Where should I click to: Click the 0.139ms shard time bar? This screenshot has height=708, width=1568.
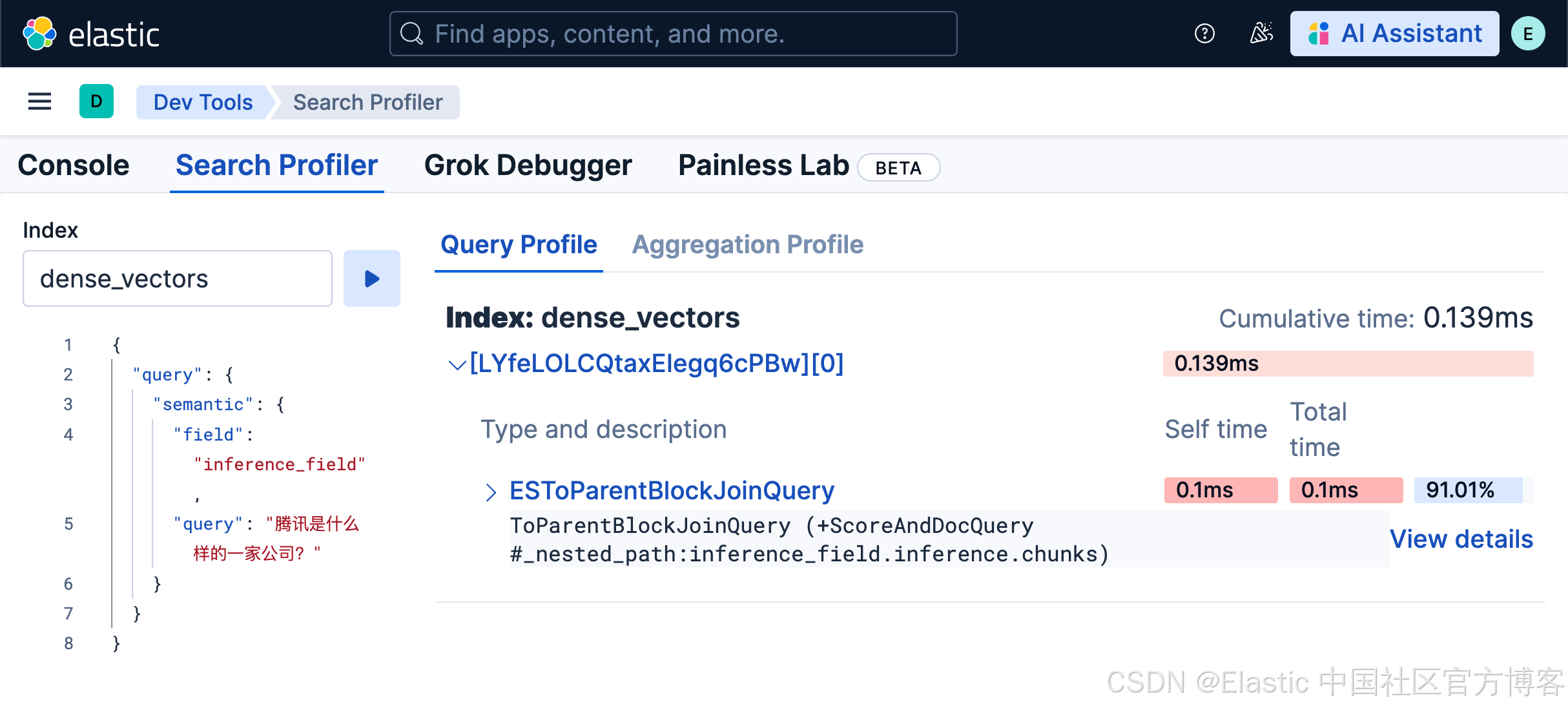pos(1348,364)
